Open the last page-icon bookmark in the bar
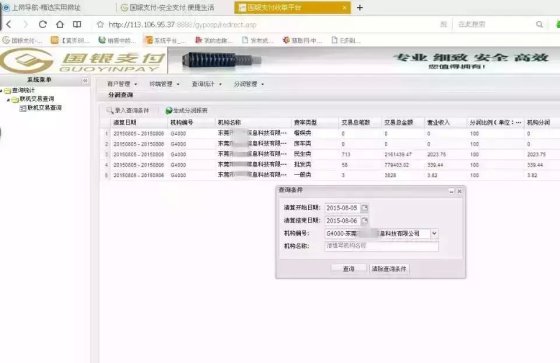The height and width of the screenshot is (363, 560). tap(346, 40)
